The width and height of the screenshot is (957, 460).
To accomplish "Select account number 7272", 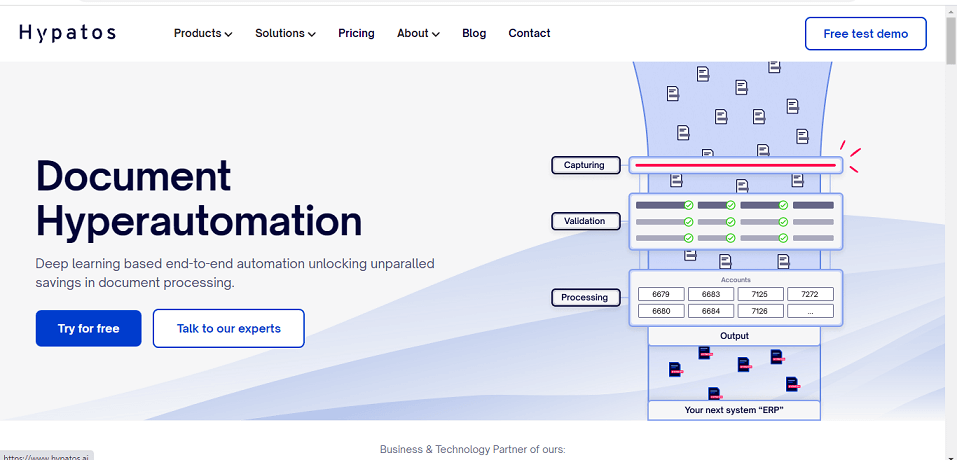I will click(811, 294).
